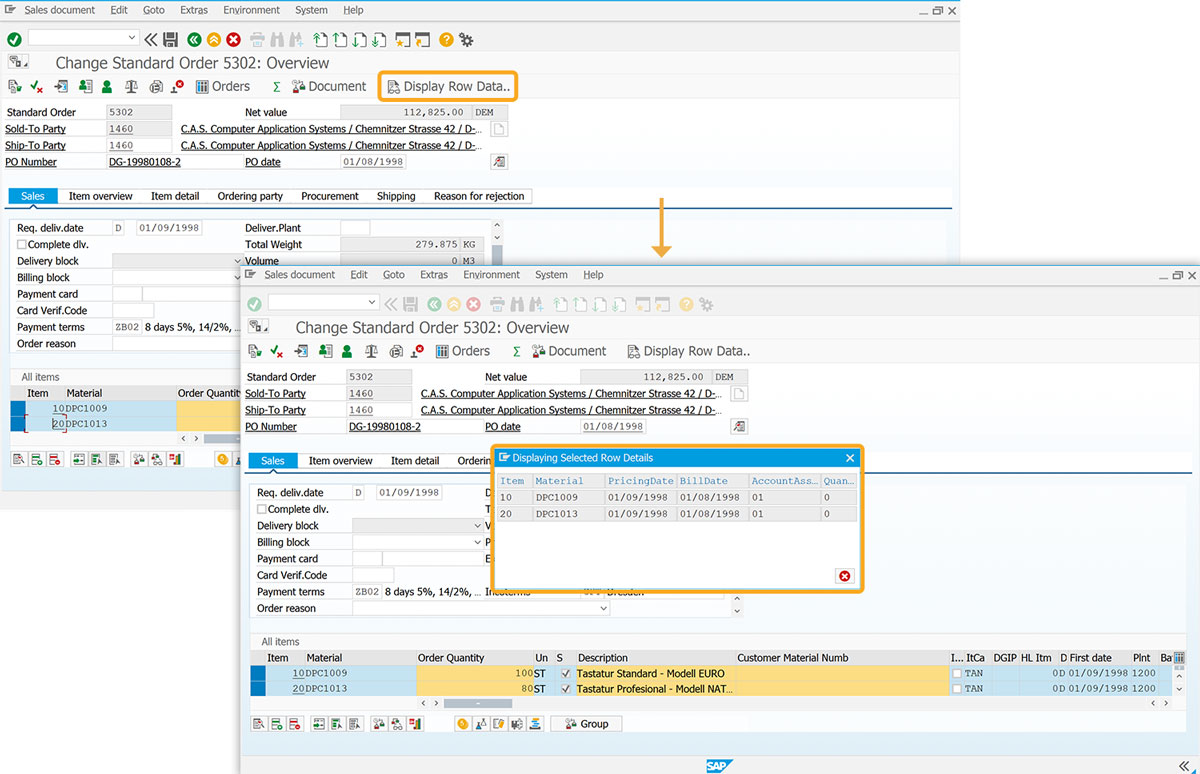Click the yellow Help question icon in back window
This screenshot has width=1200, height=774.
446,39
